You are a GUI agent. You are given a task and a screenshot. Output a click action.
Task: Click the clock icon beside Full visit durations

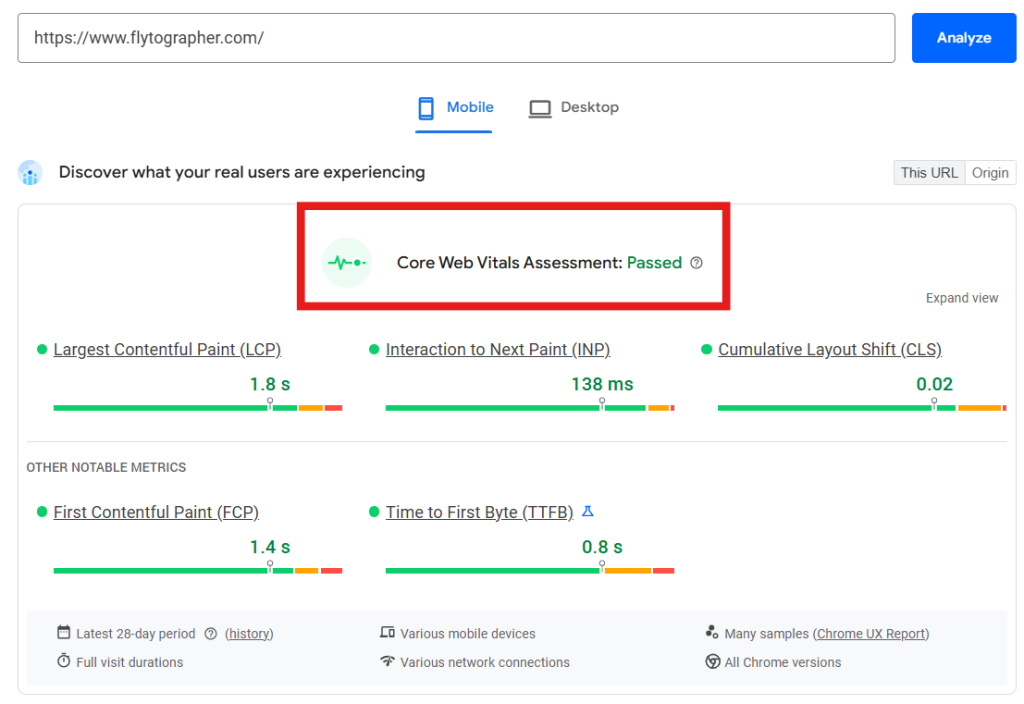pos(64,662)
